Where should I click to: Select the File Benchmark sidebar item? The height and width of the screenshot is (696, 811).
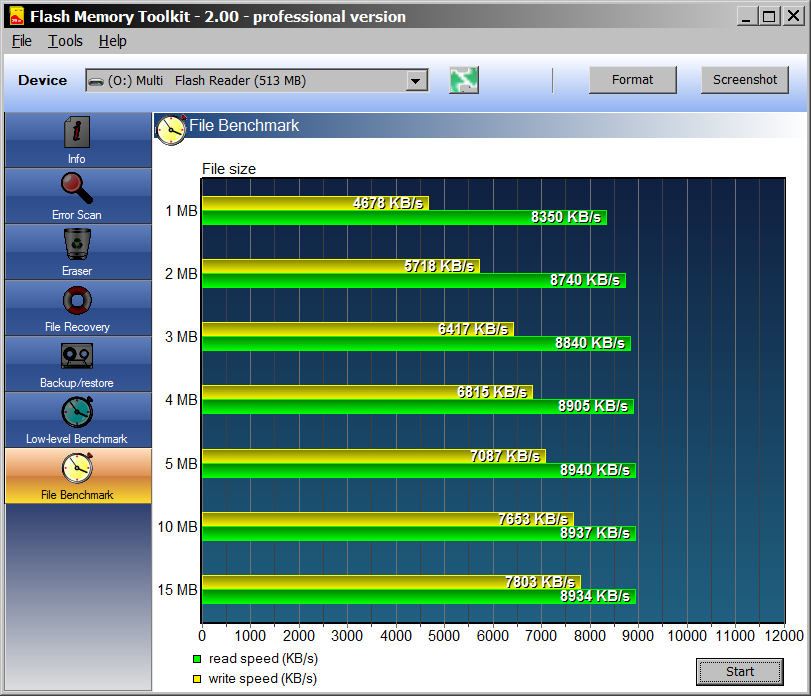pos(77,476)
